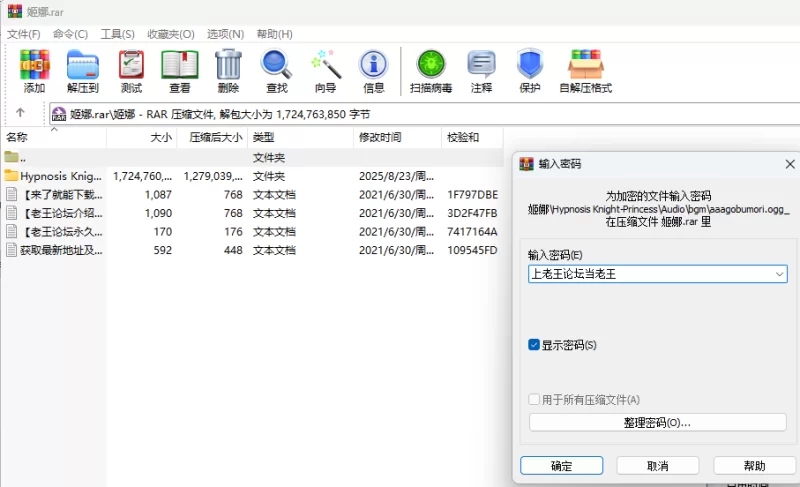The image size is (800, 487).
Task: Sort by 大小 column header
Action: 142,137
